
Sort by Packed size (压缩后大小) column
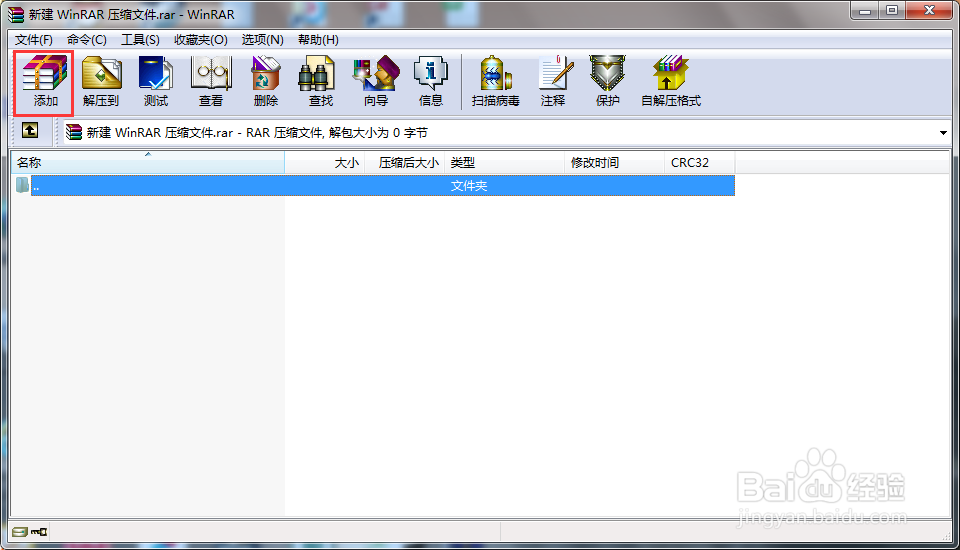click(405, 163)
